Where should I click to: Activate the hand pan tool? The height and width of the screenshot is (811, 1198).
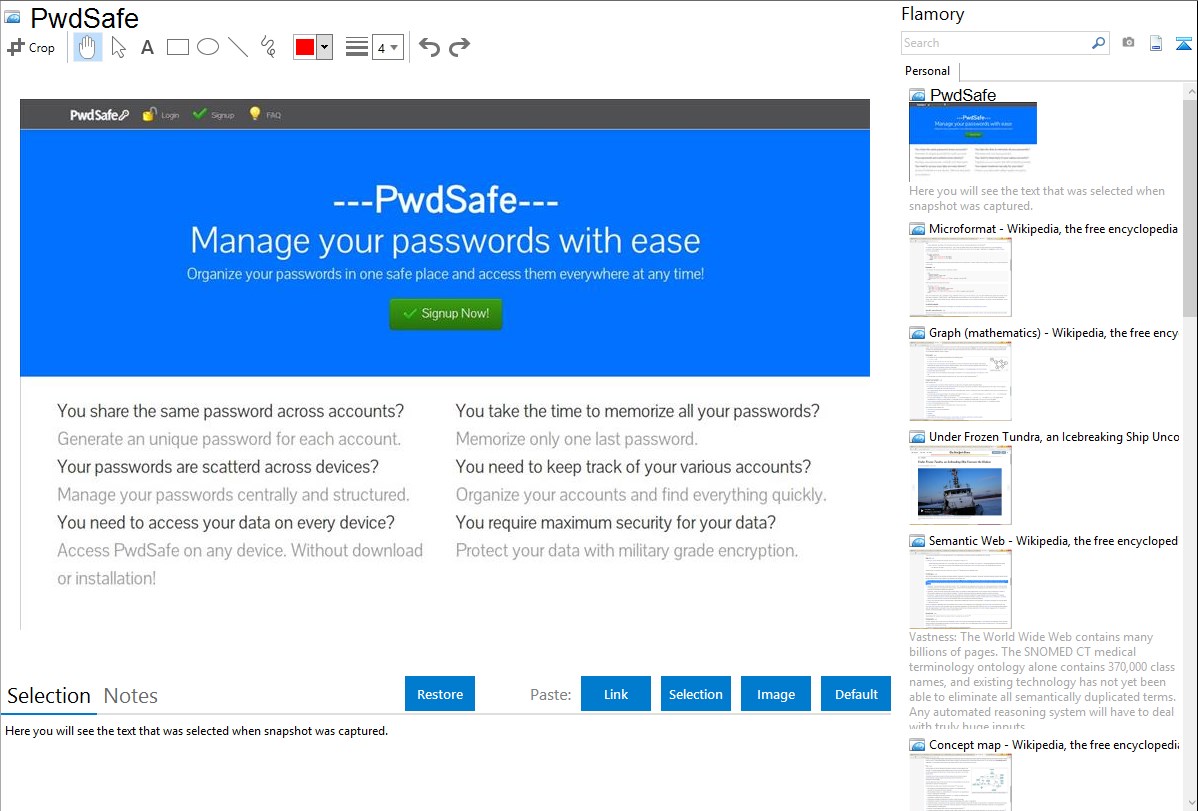coord(87,47)
